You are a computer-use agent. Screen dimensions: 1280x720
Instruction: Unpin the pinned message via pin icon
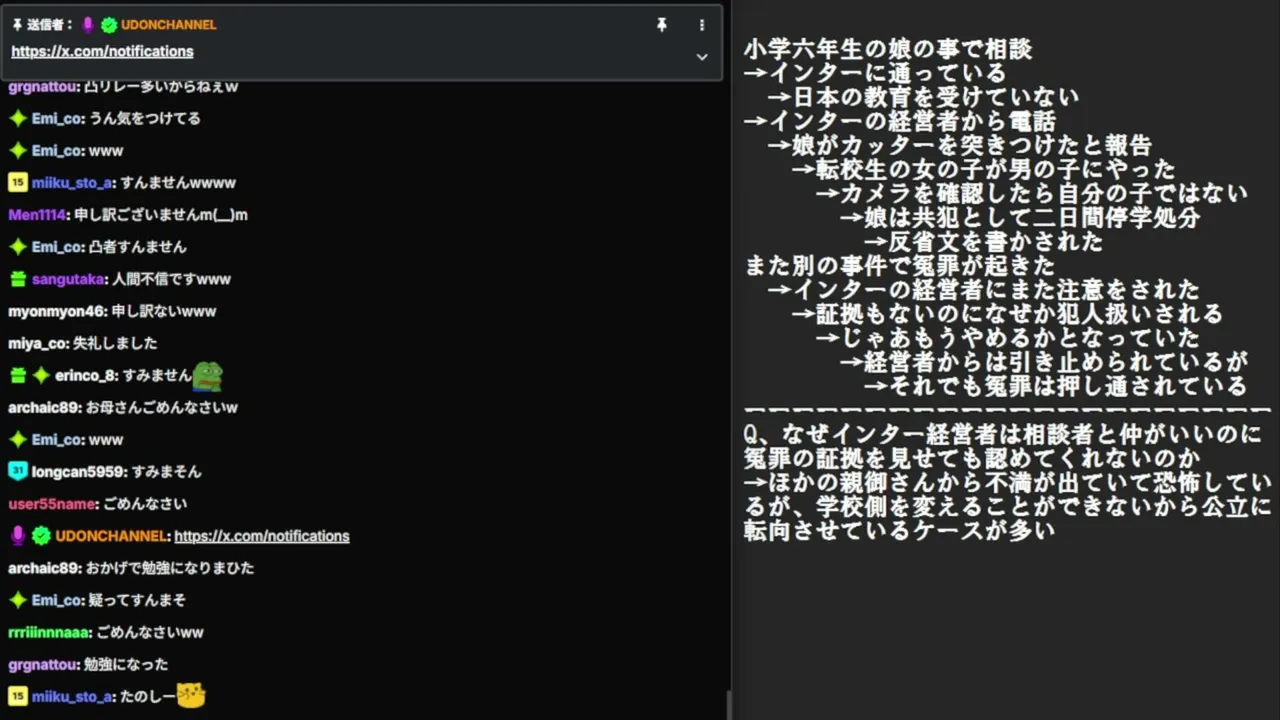coord(661,25)
